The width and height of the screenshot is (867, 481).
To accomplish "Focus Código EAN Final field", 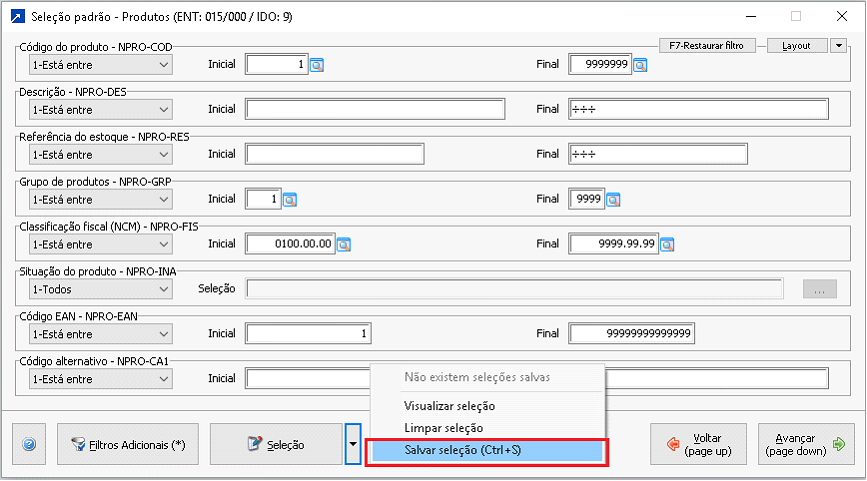I will pyautogui.click(x=632, y=333).
